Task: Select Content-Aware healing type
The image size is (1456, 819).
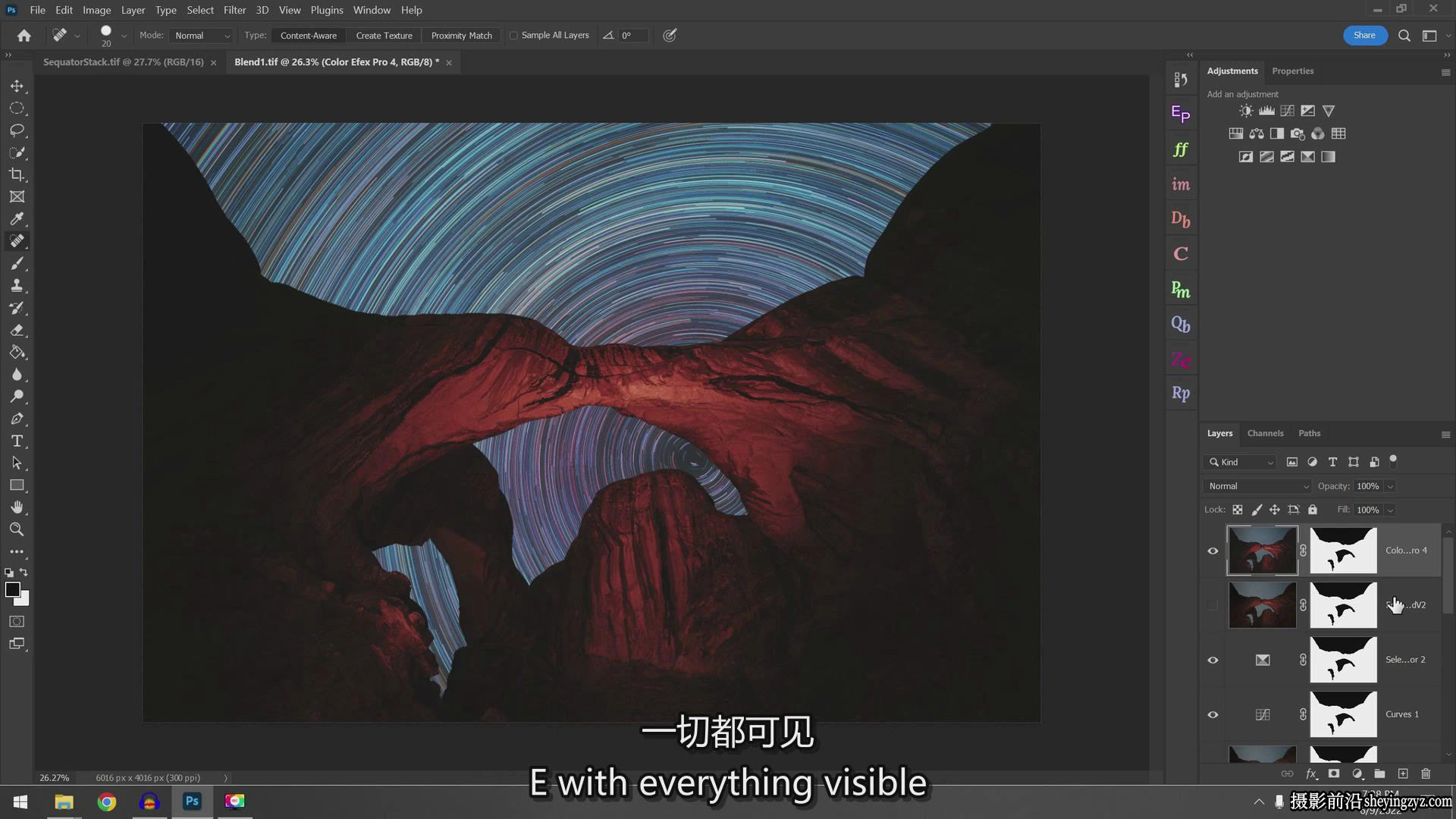Action: tap(309, 36)
